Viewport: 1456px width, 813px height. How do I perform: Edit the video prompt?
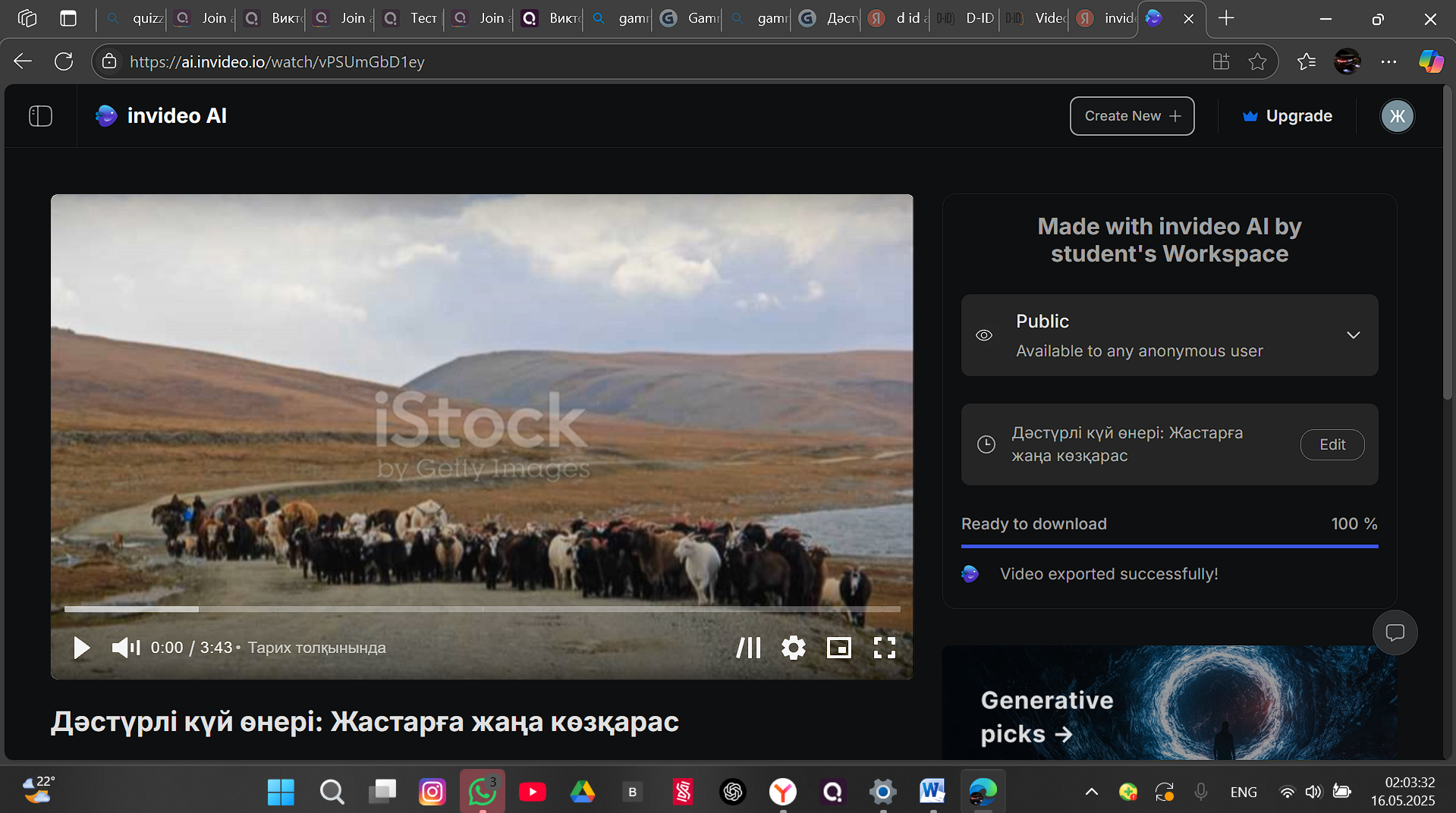tap(1332, 444)
